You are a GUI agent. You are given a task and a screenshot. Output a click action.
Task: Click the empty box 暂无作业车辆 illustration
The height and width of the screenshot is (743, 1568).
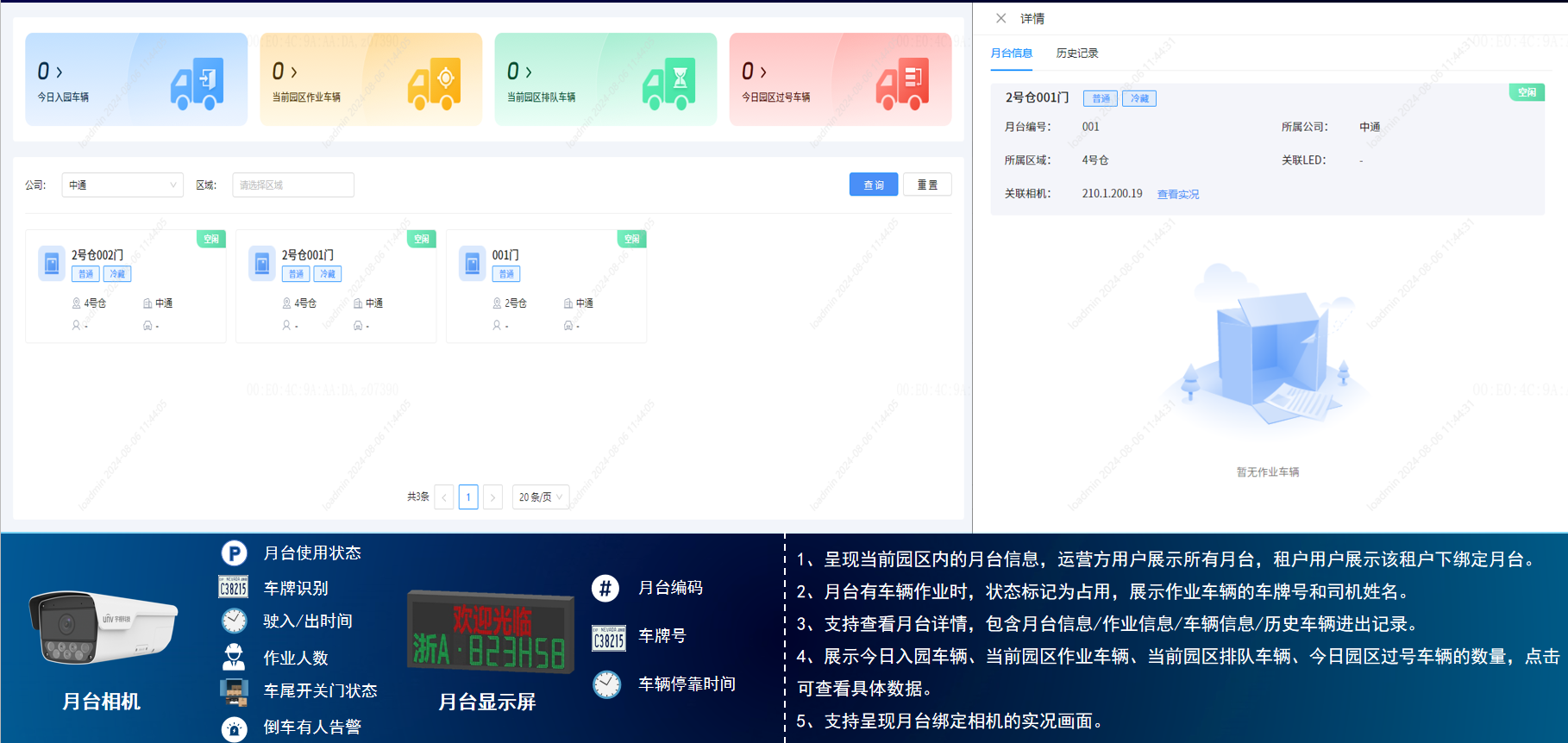coord(1267,345)
